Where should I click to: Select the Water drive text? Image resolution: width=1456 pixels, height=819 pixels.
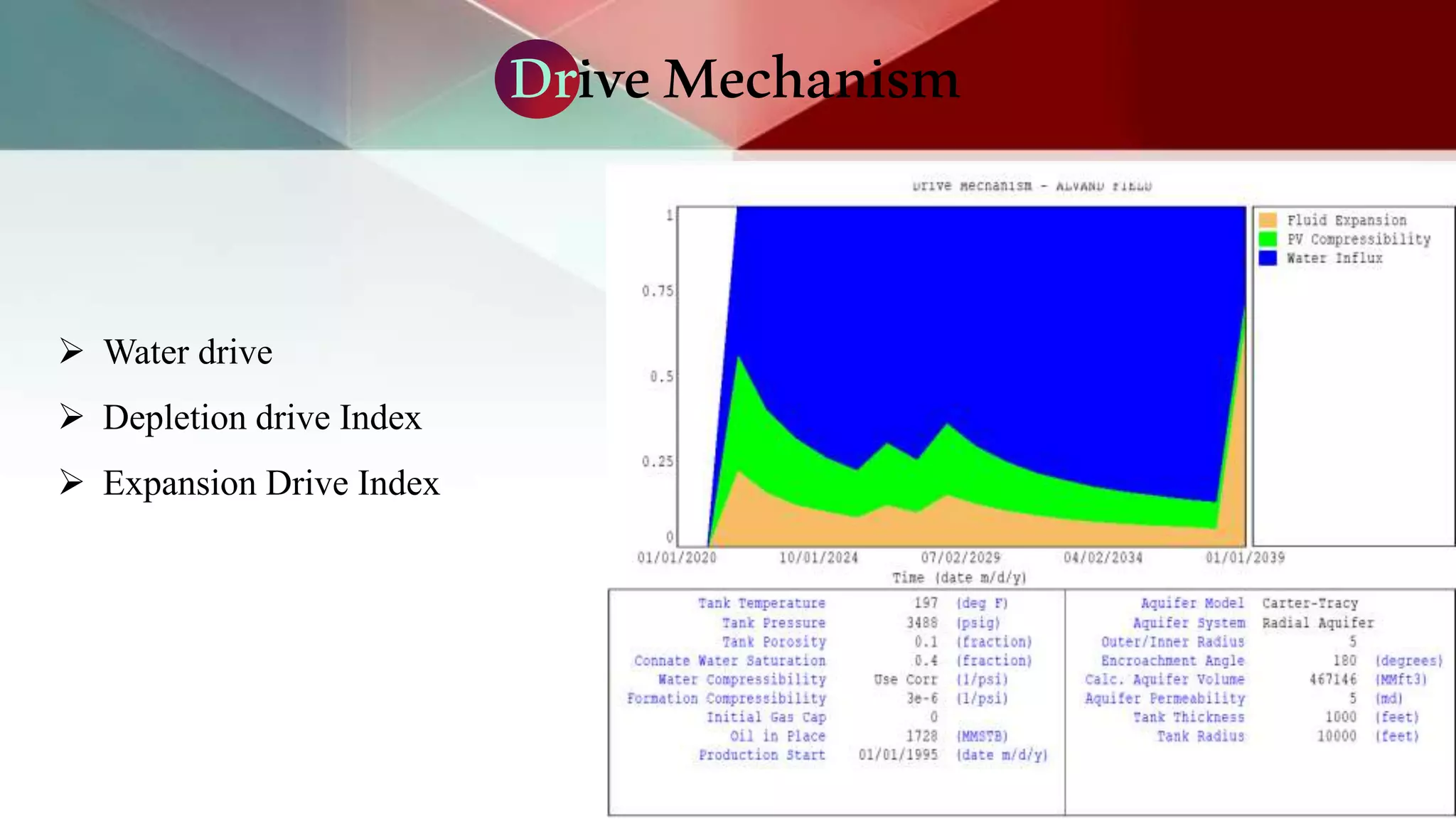(188, 352)
